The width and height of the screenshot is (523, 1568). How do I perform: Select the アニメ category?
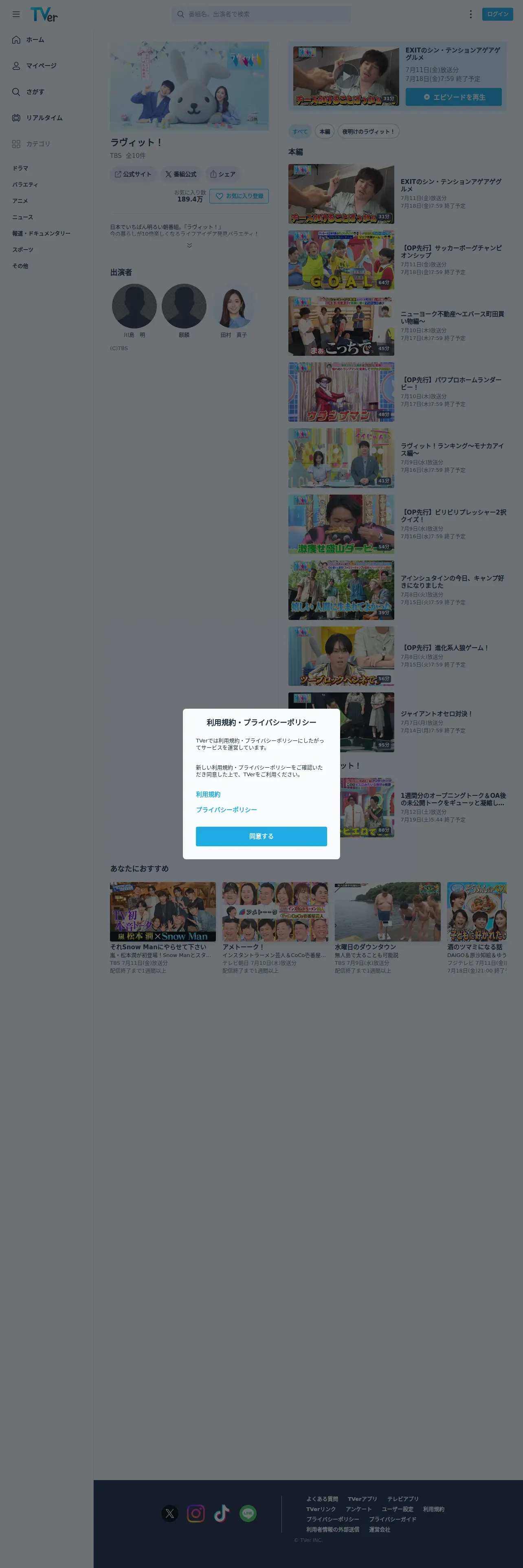(20, 201)
